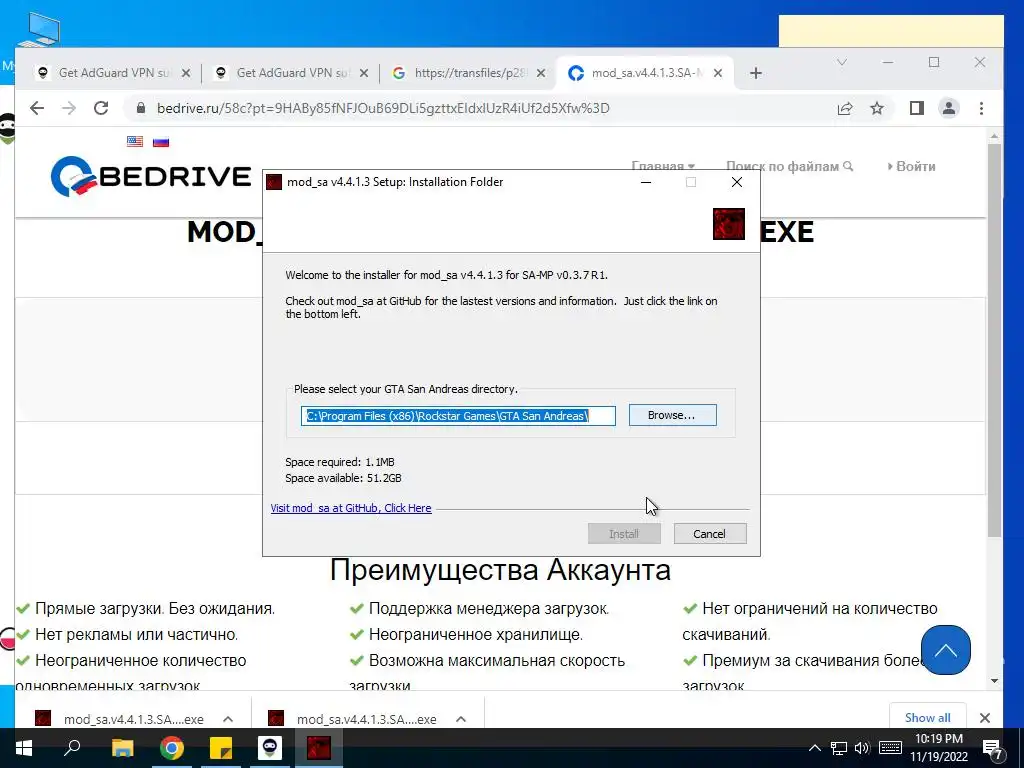Click the Войти login link

[x=911, y=167]
